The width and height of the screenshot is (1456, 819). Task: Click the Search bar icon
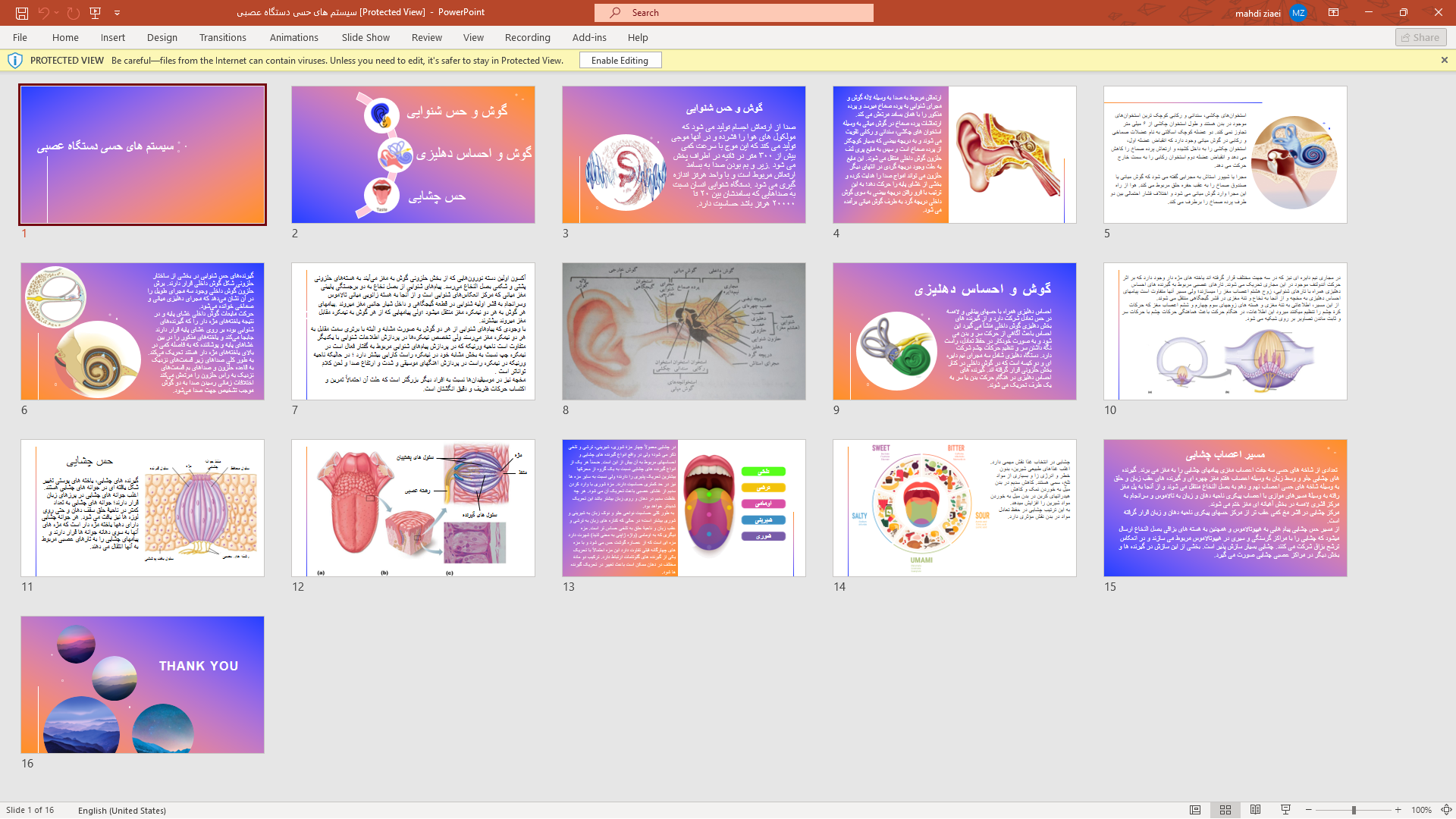[x=614, y=12]
